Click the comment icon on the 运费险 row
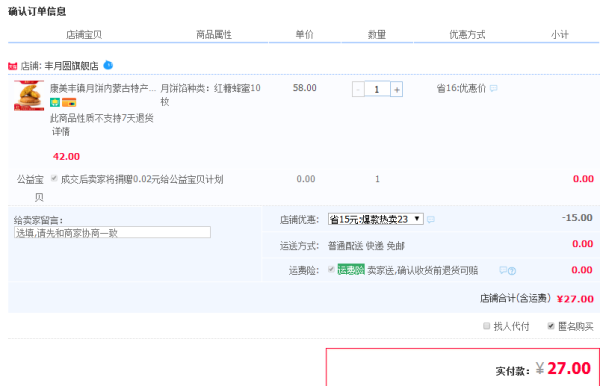 [x=503, y=270]
